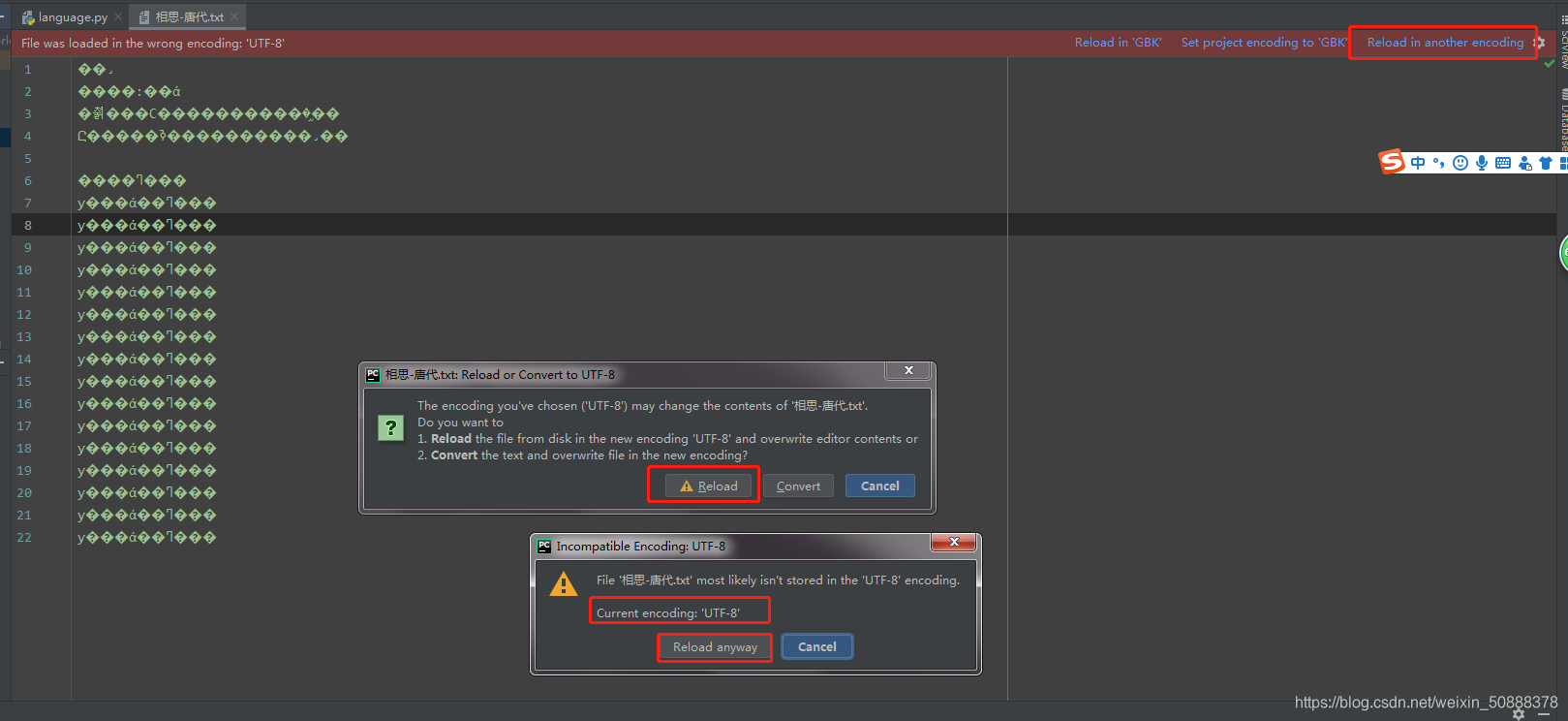The height and width of the screenshot is (721, 1568).
Task: Click the 'File was loaded in the wrong encoding' message
Action: tap(153, 44)
